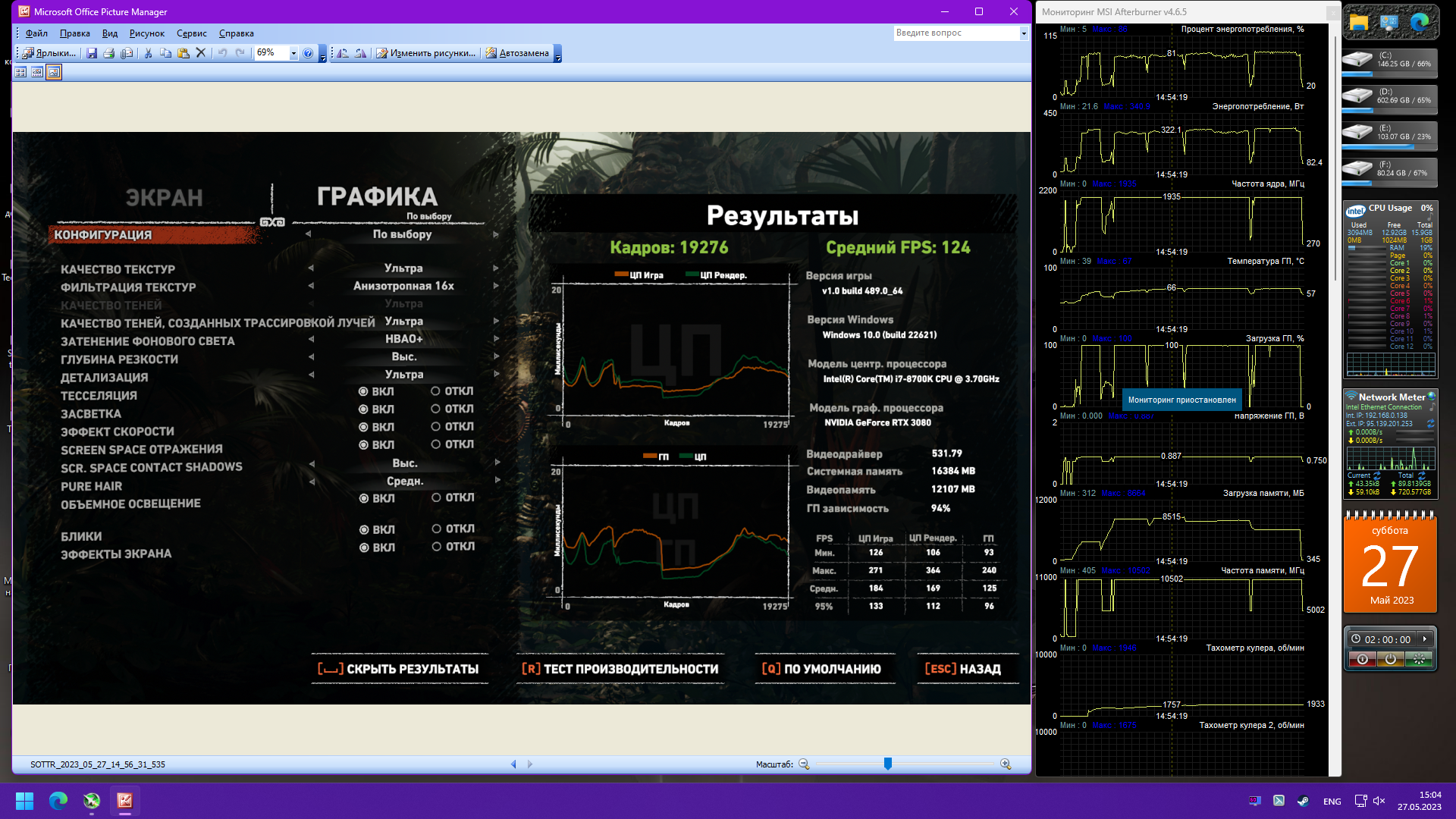Screen dimensions: 1456x819
Task: Click the Paste clipboard icon
Action: pyautogui.click(x=183, y=53)
